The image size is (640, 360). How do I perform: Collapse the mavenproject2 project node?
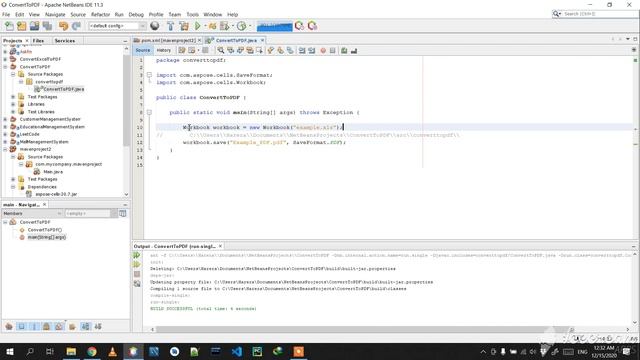pyautogui.click(x=5, y=149)
